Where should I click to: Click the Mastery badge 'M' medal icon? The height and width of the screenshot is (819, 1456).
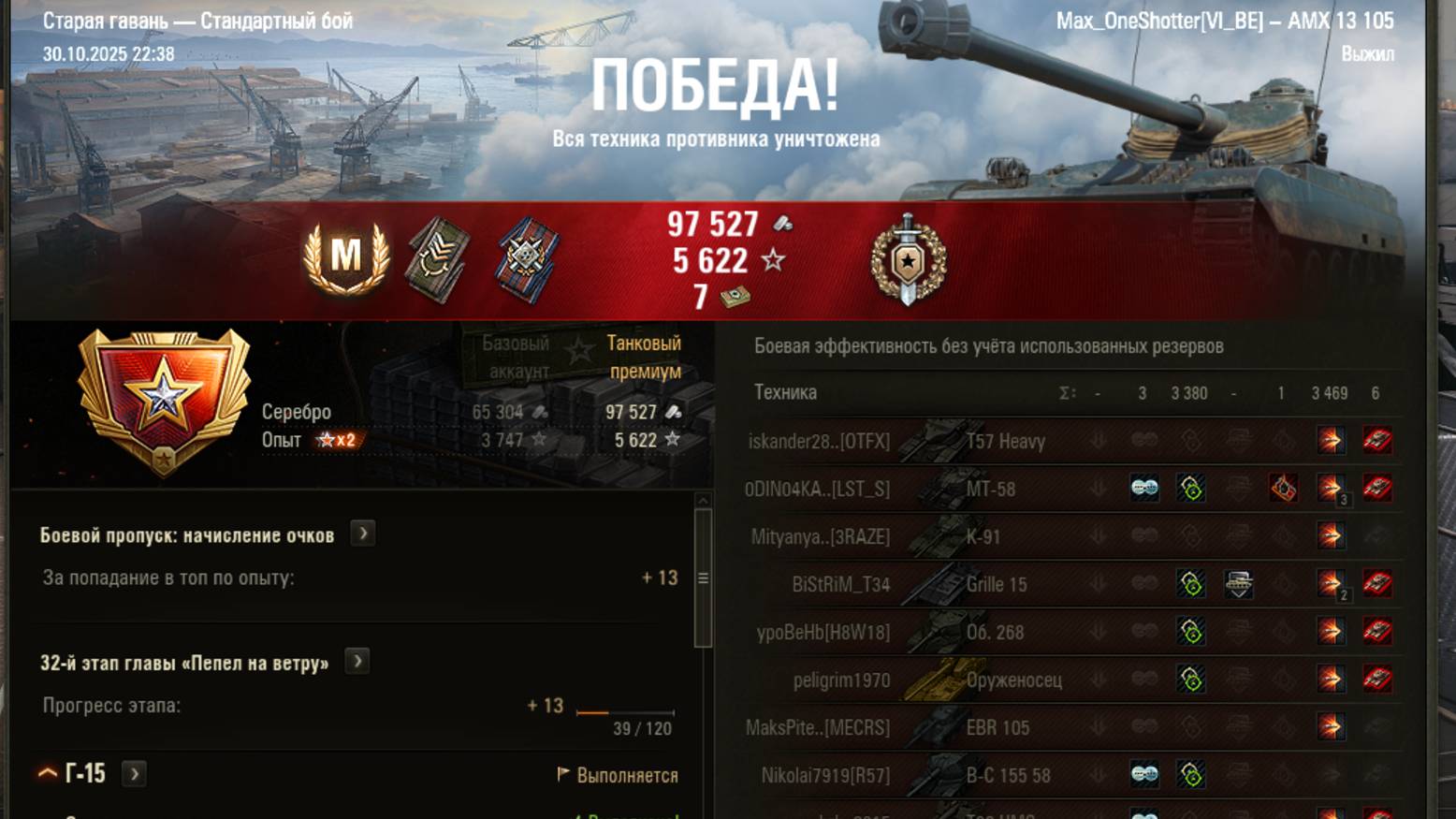[x=346, y=257]
